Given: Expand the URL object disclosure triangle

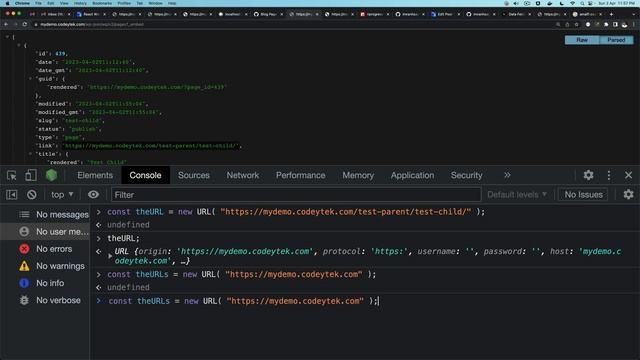Looking at the screenshot, I should click(110, 256).
